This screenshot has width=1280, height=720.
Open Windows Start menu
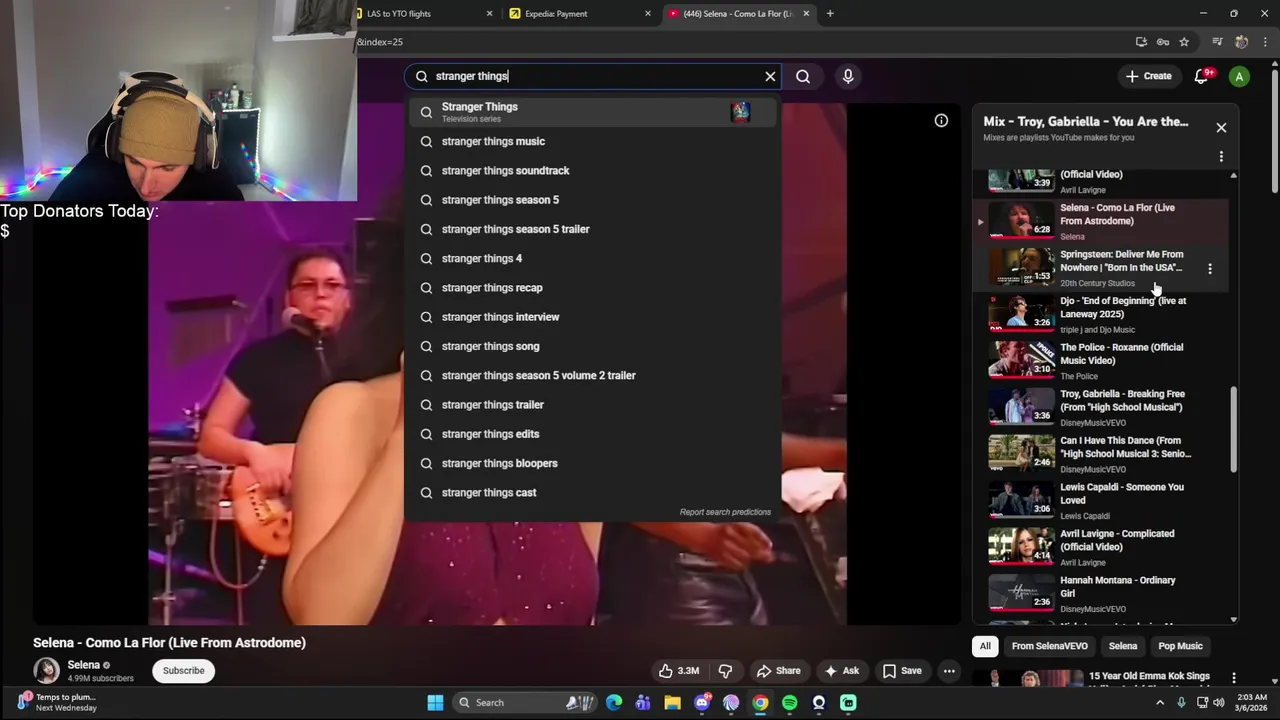[435, 703]
